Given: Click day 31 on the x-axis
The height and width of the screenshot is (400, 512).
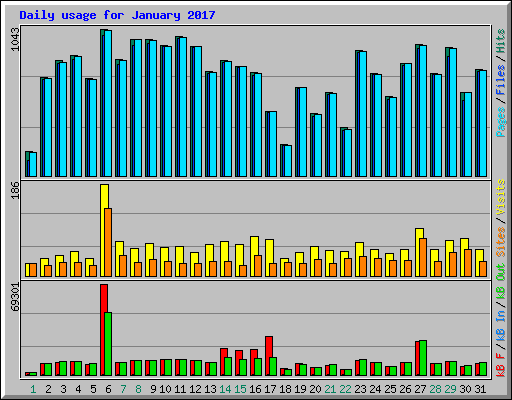Looking at the screenshot, I should pos(480,389).
